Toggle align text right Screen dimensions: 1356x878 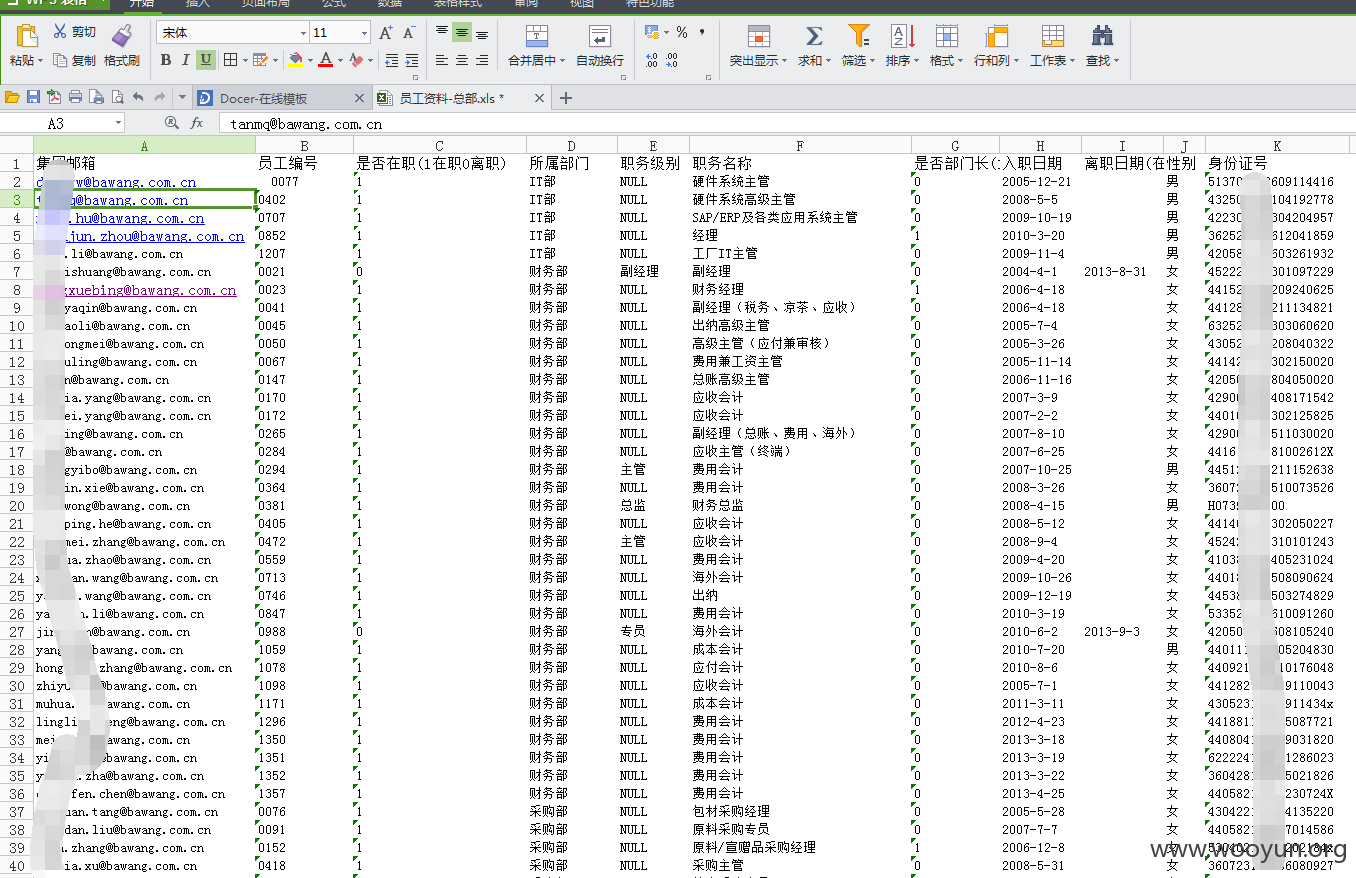[x=481, y=61]
